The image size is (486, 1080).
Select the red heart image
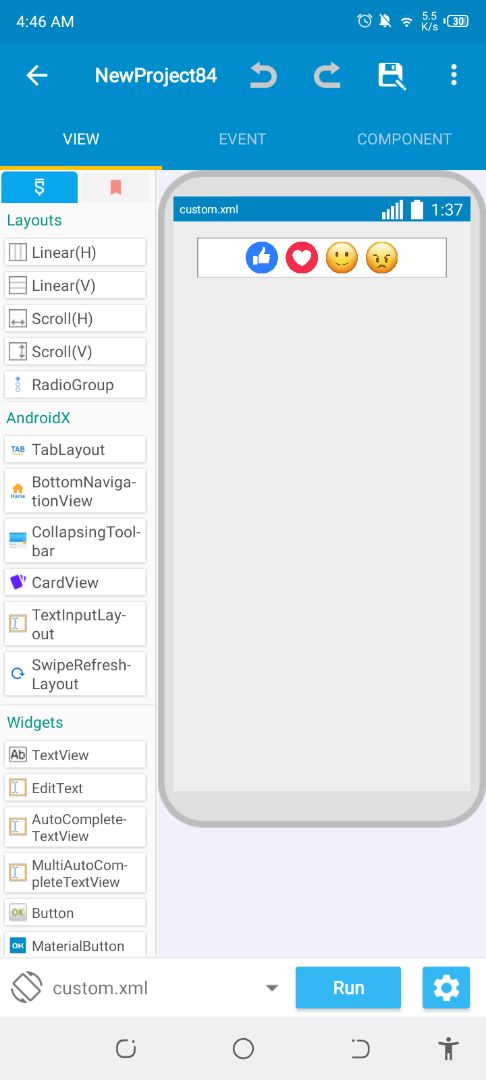[x=302, y=258]
